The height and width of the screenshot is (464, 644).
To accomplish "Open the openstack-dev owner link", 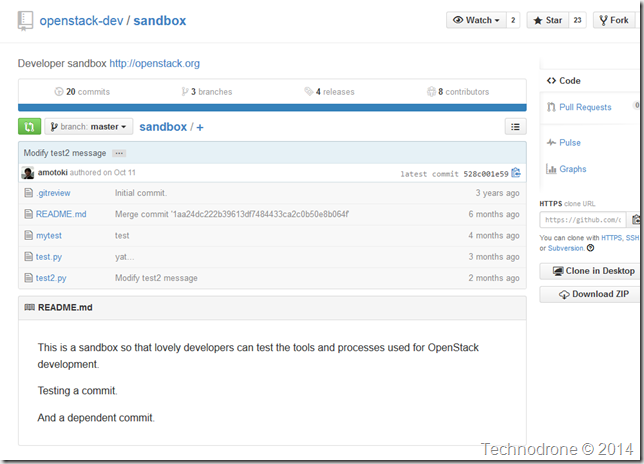I will click(x=81, y=21).
